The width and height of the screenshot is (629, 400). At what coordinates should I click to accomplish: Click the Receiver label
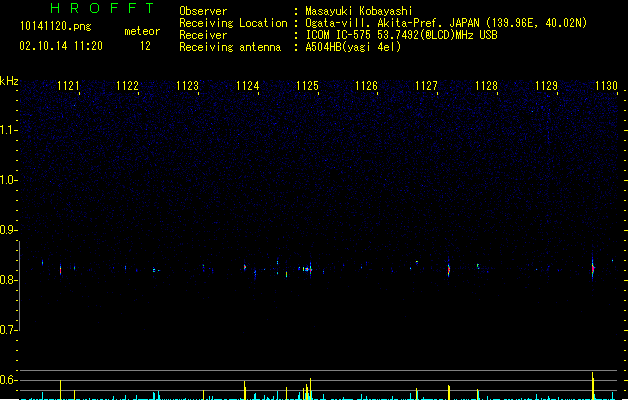(x=203, y=35)
